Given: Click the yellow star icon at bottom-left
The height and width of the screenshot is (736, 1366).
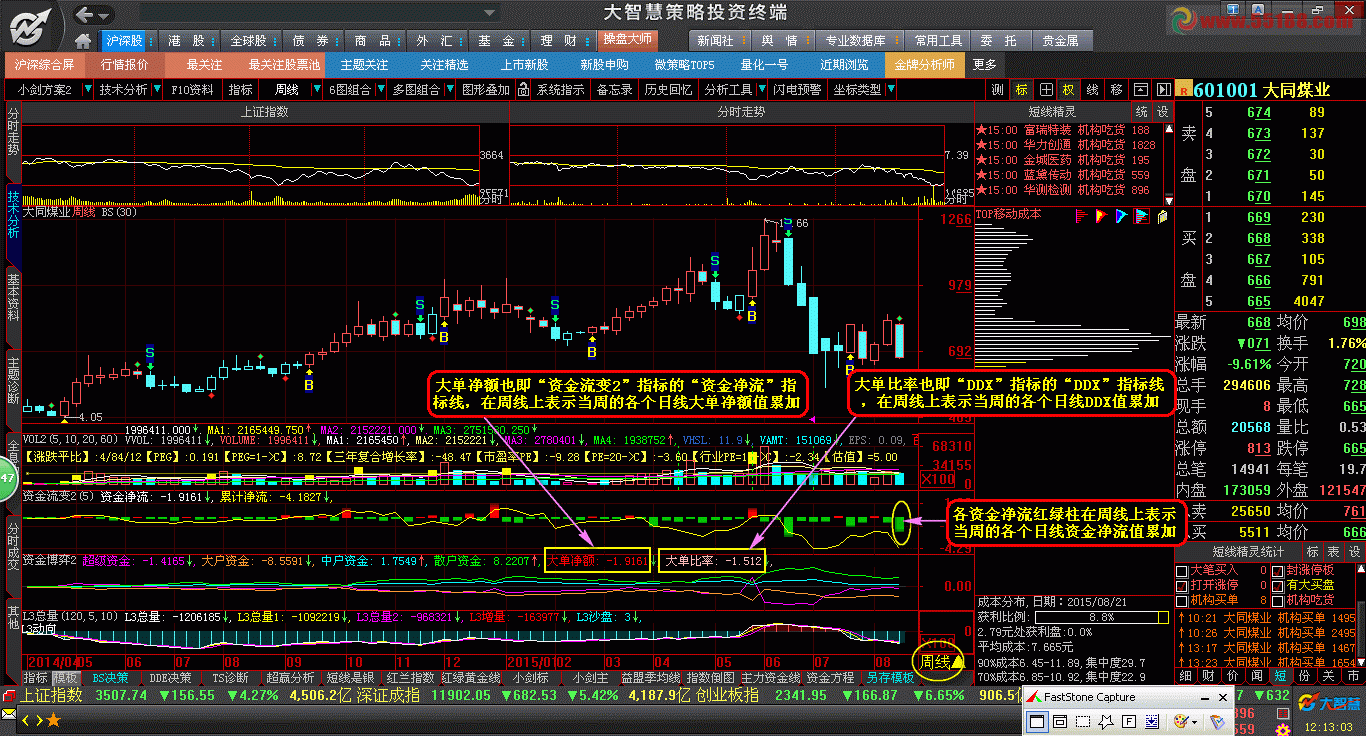Looking at the screenshot, I should point(52,719).
